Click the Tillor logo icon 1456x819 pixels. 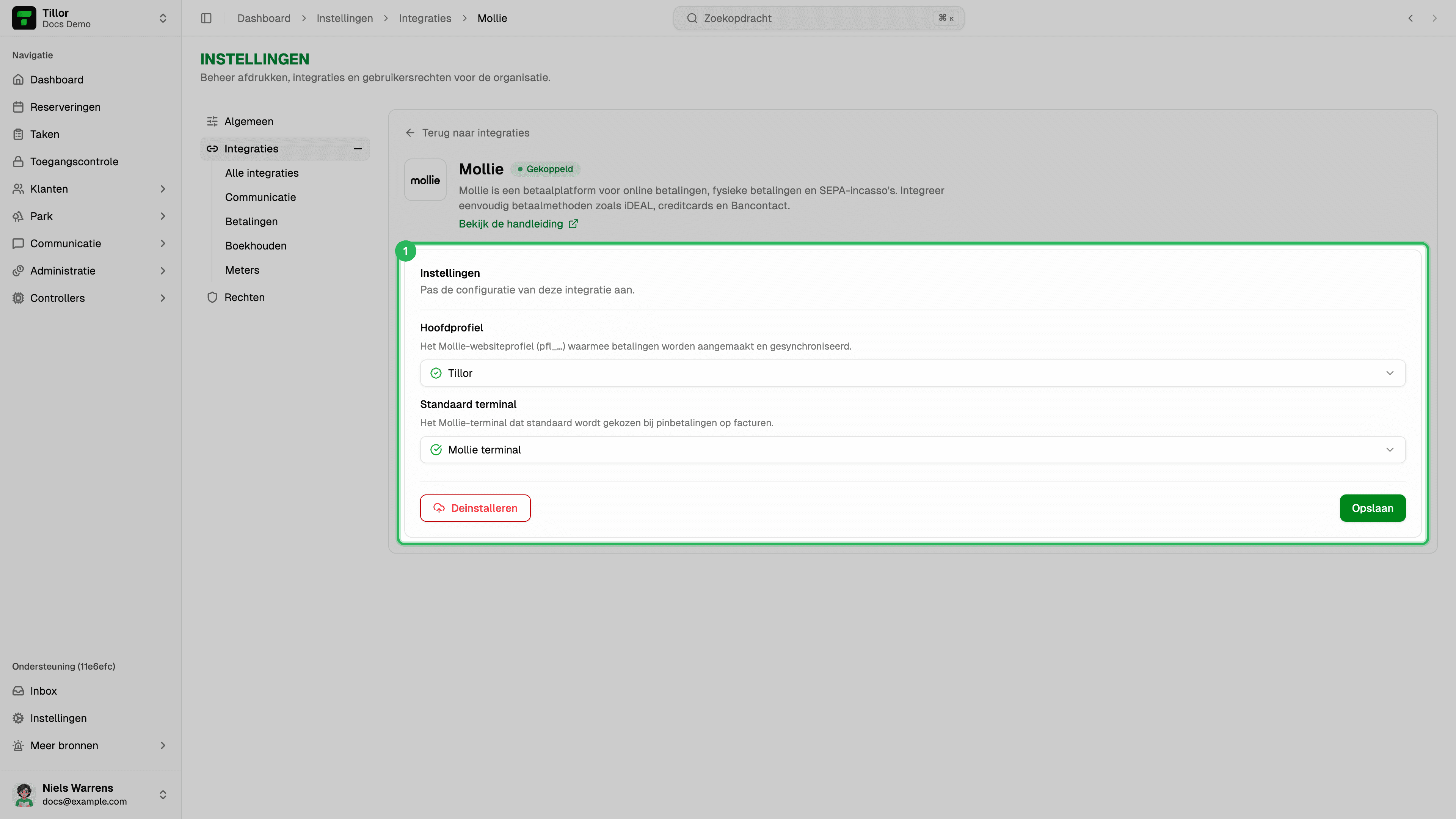coord(24,18)
